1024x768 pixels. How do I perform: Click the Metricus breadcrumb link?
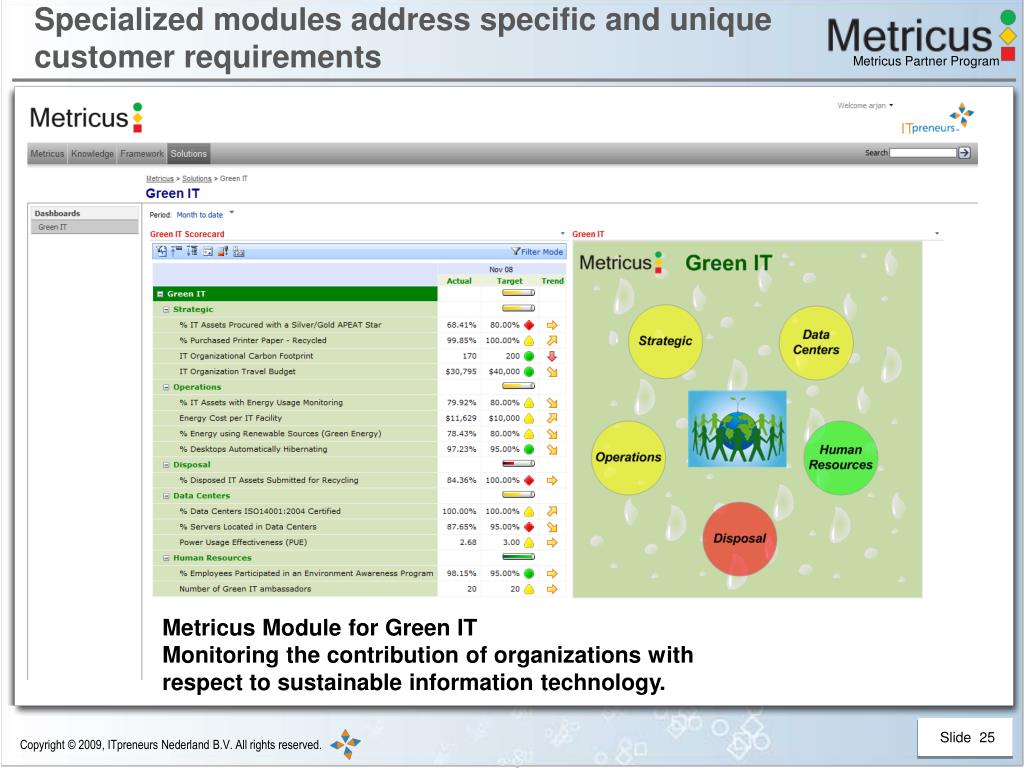pyautogui.click(x=159, y=178)
